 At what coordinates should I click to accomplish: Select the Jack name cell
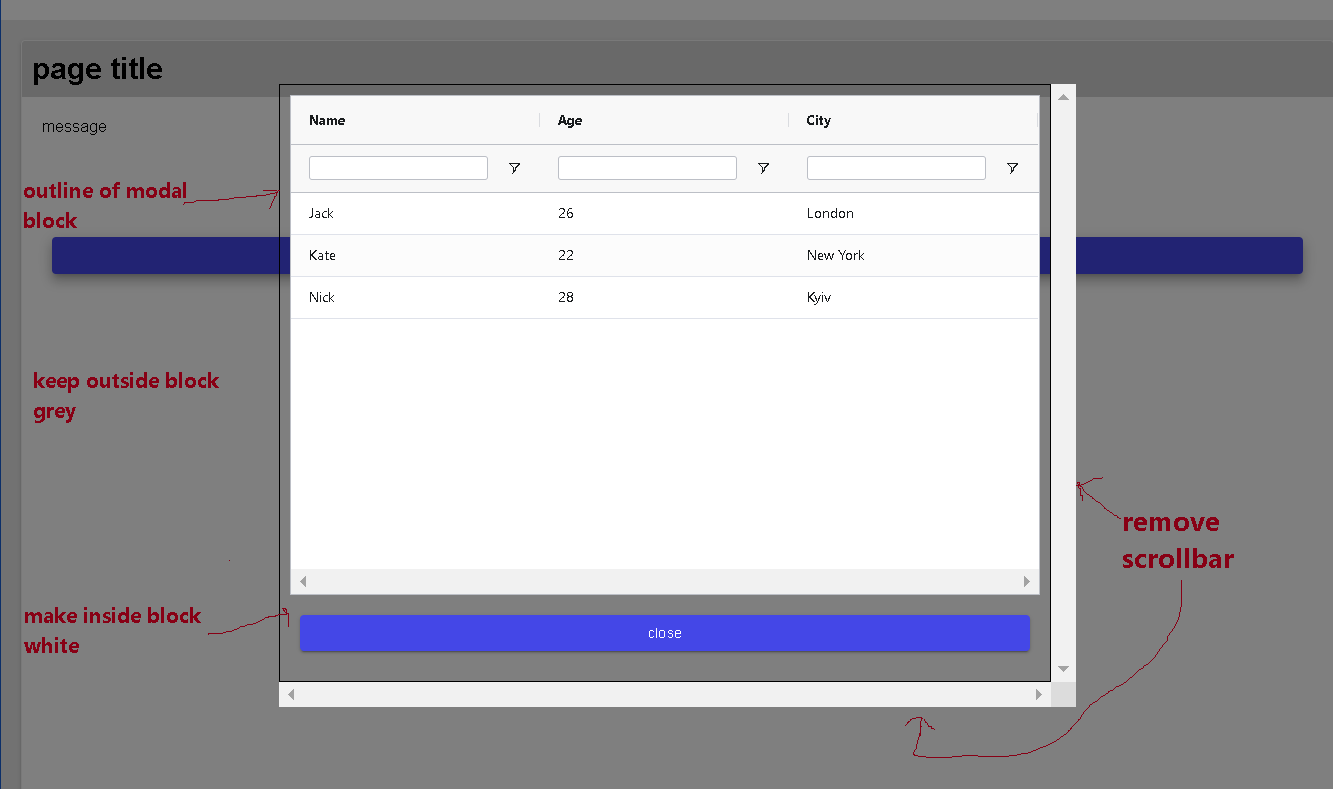coord(415,213)
